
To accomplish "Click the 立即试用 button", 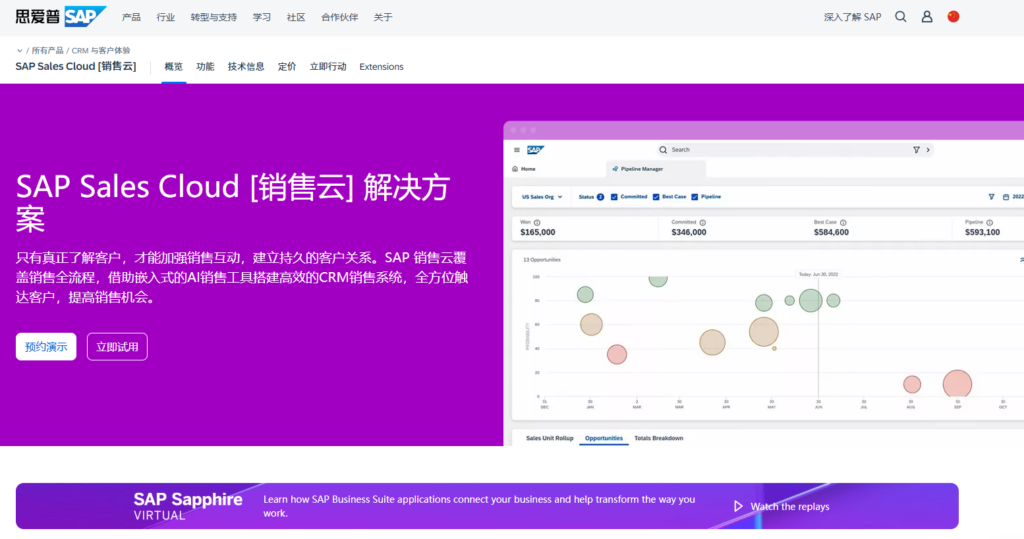I will coord(117,347).
